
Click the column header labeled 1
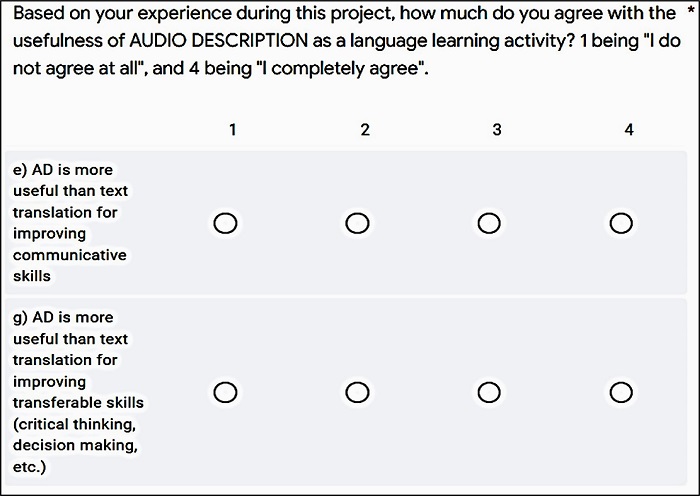pyautogui.click(x=232, y=130)
